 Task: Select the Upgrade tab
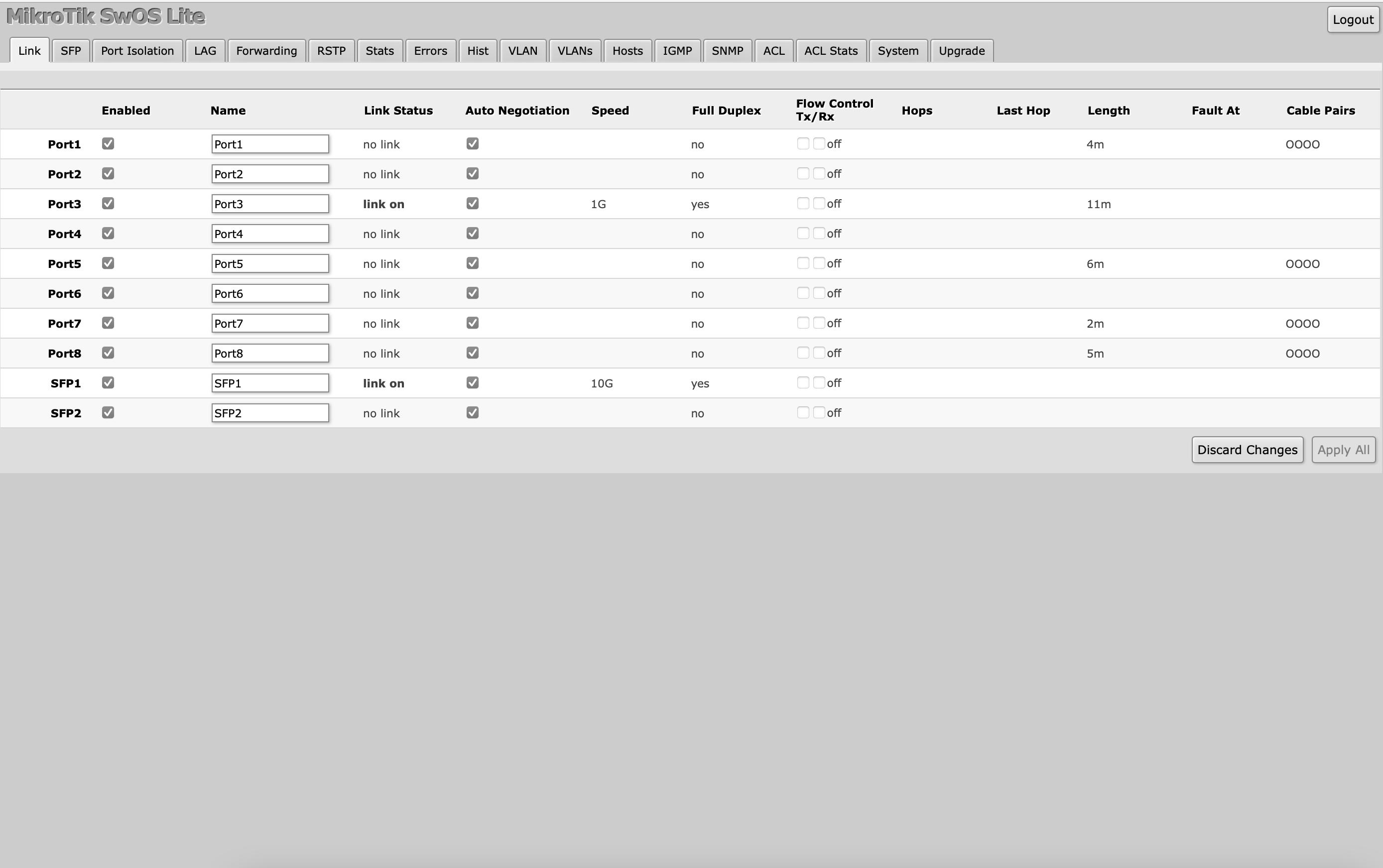pyautogui.click(x=962, y=50)
